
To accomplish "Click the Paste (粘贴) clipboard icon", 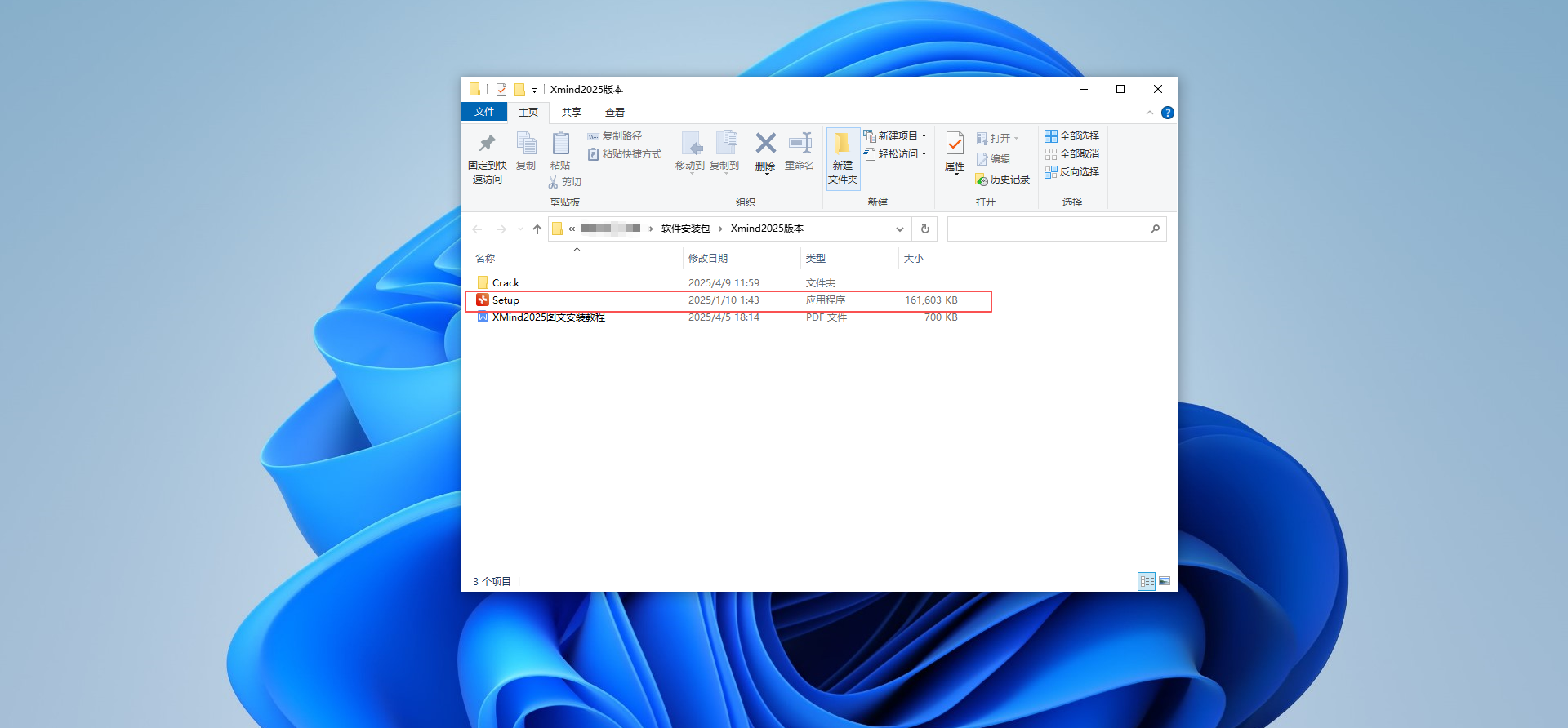I will pos(560,144).
